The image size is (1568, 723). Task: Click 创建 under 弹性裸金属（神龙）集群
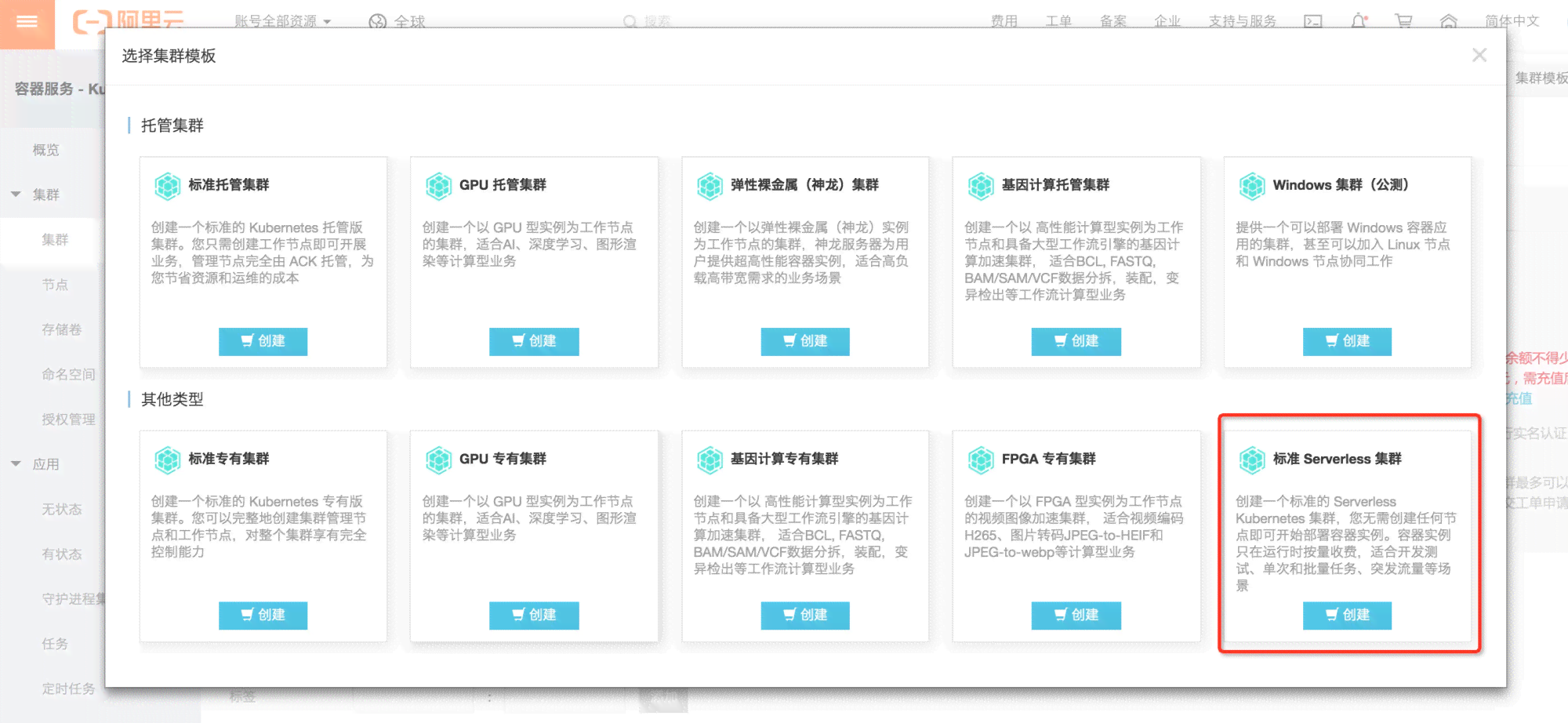805,341
